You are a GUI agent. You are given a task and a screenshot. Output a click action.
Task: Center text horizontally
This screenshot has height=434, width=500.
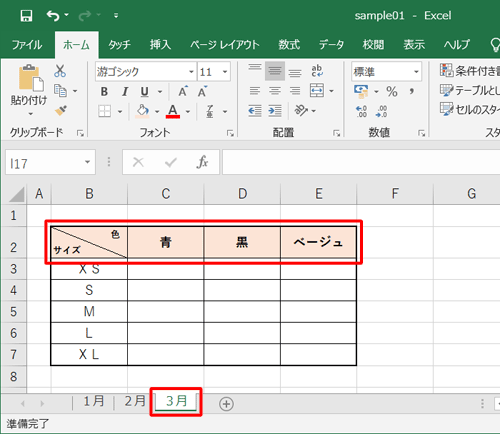point(275,91)
